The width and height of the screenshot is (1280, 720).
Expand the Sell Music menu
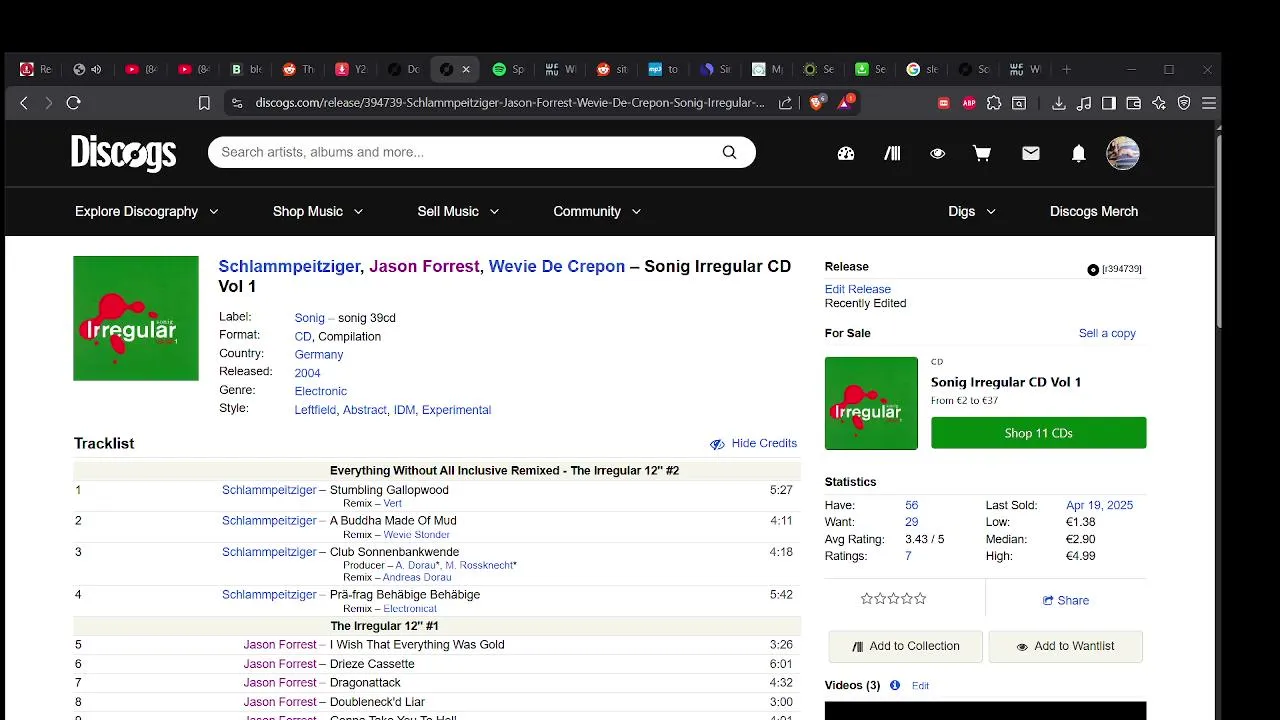click(x=458, y=211)
